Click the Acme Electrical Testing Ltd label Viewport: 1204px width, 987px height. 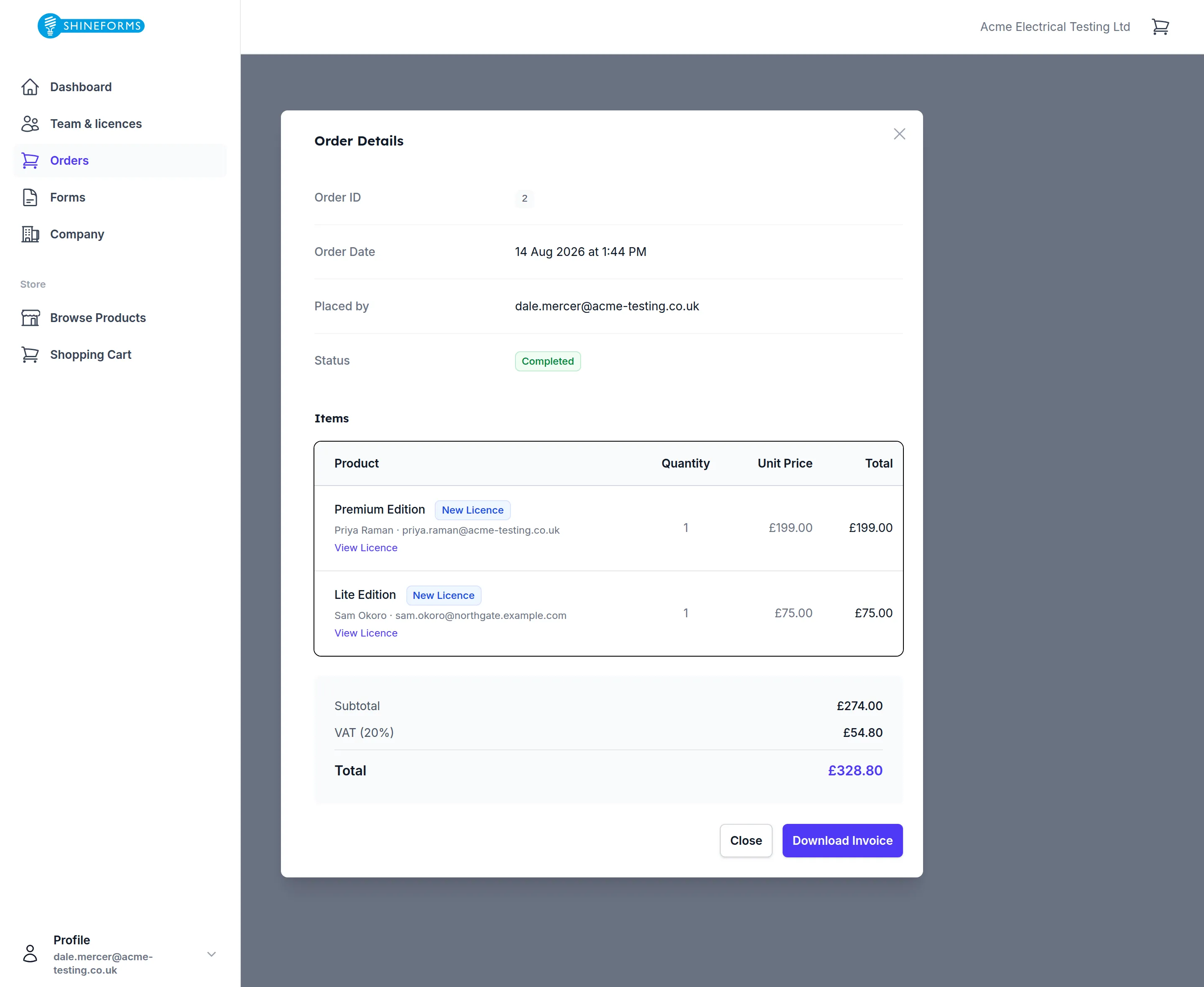point(1055,27)
